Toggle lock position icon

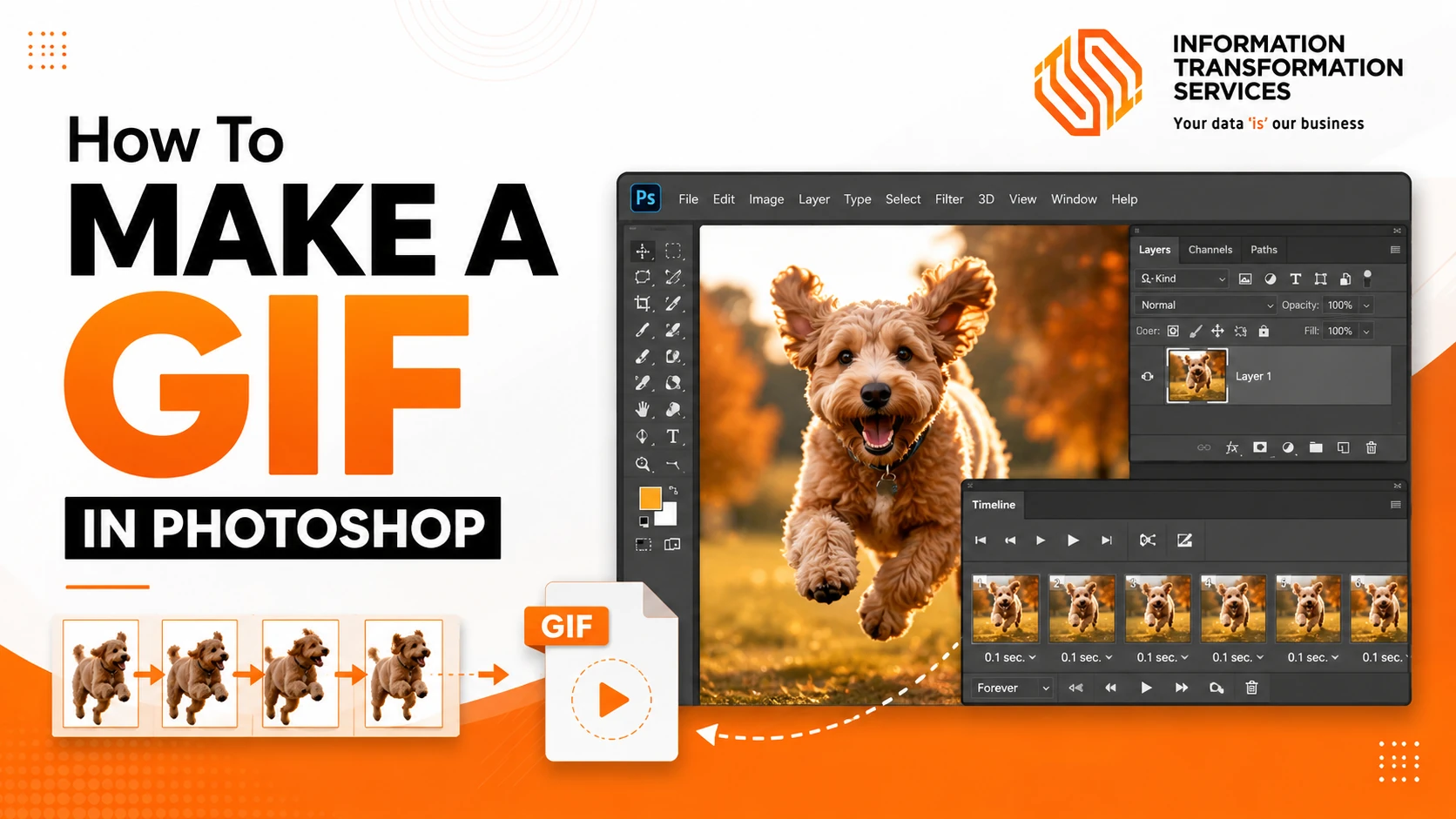1217,331
